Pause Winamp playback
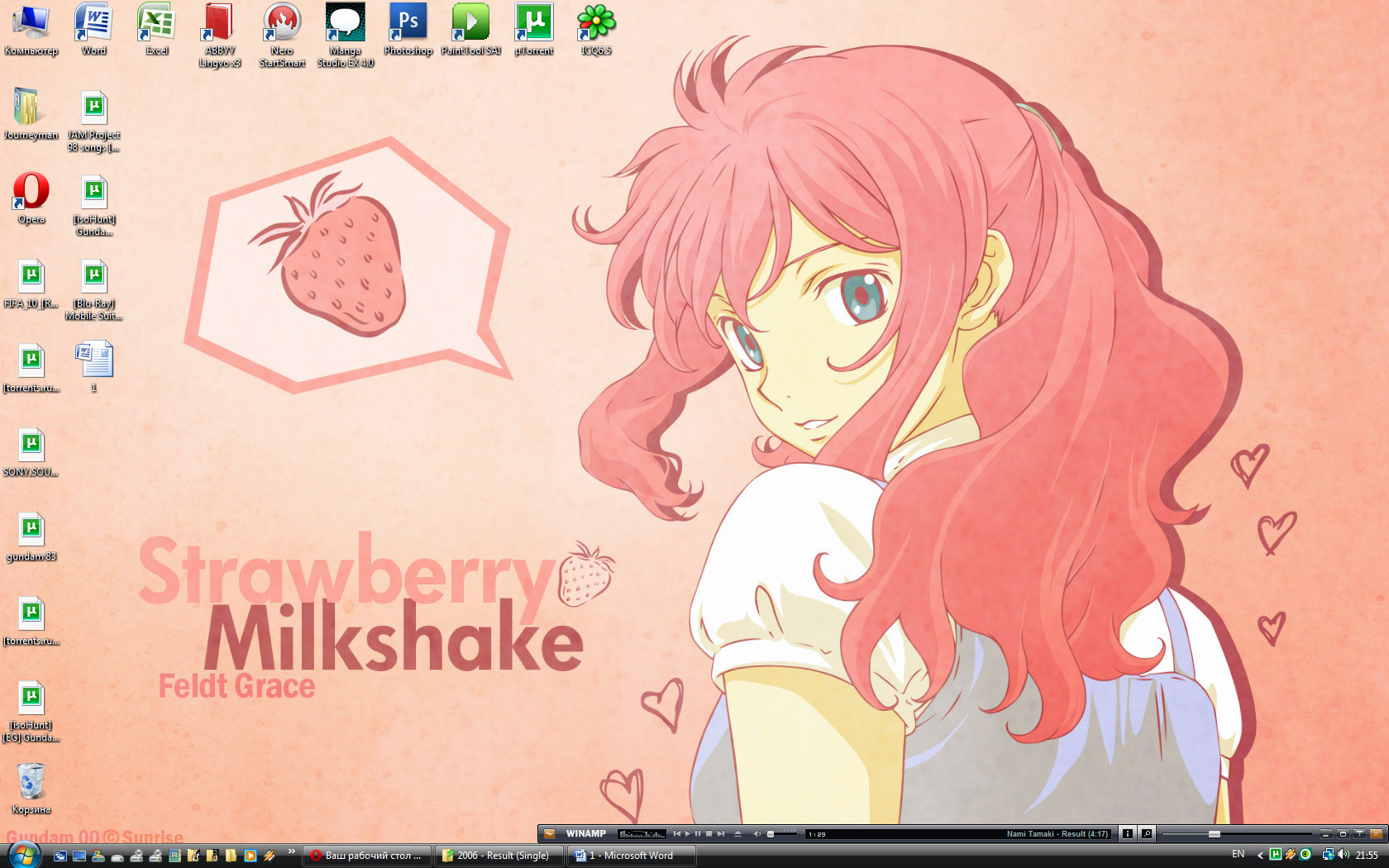The height and width of the screenshot is (868, 1389). tap(698, 833)
